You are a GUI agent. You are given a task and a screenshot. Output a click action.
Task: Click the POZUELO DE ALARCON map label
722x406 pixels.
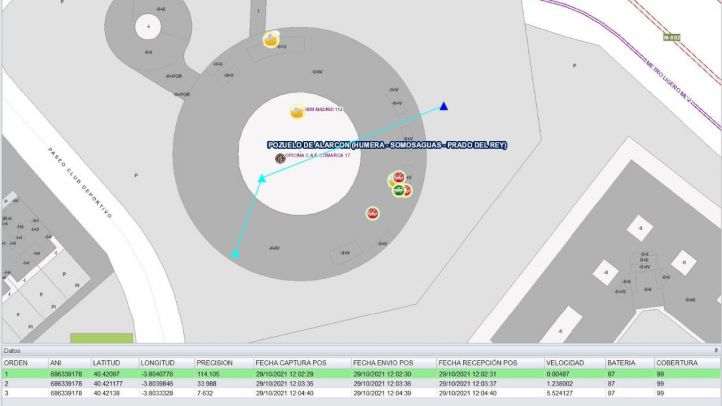[x=387, y=145]
